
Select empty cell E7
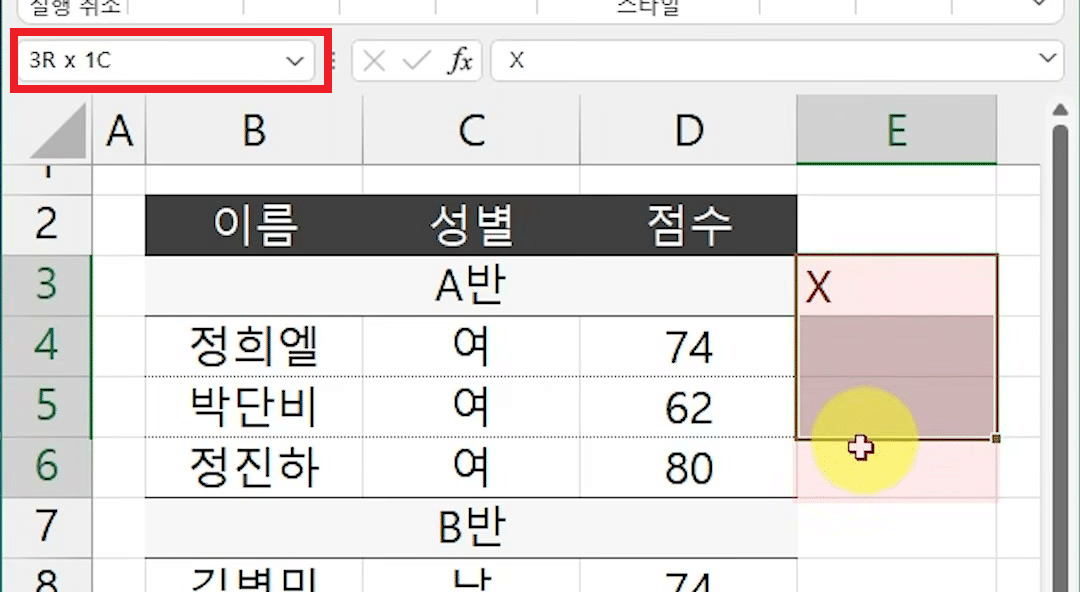click(897, 527)
